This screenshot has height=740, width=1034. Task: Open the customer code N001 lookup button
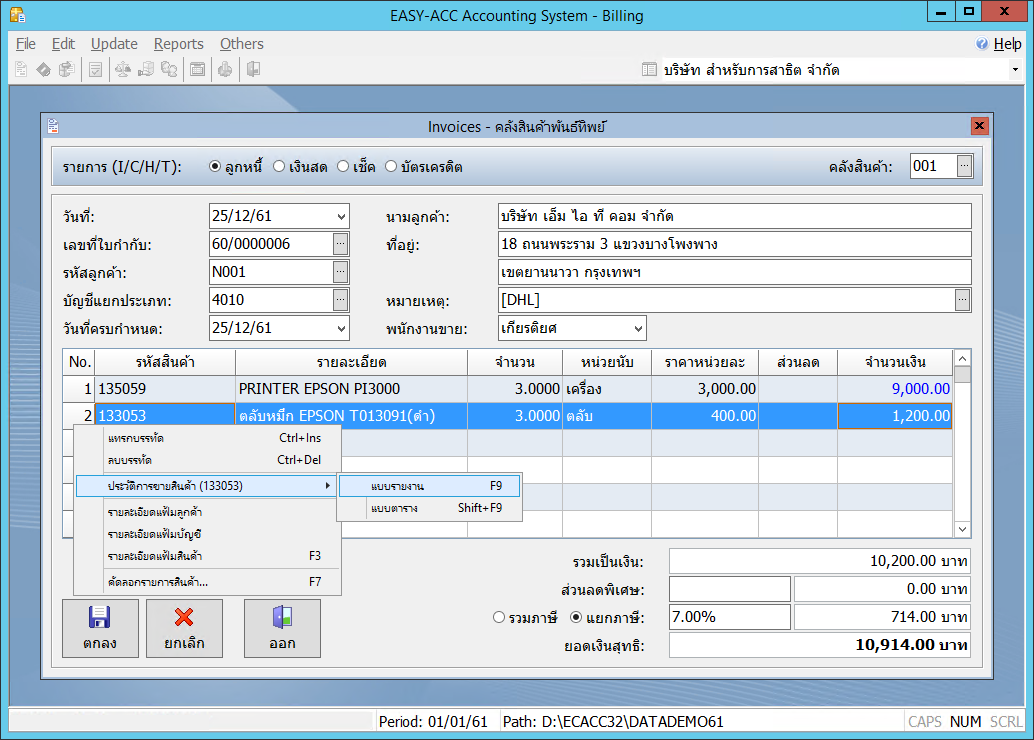(x=341, y=271)
